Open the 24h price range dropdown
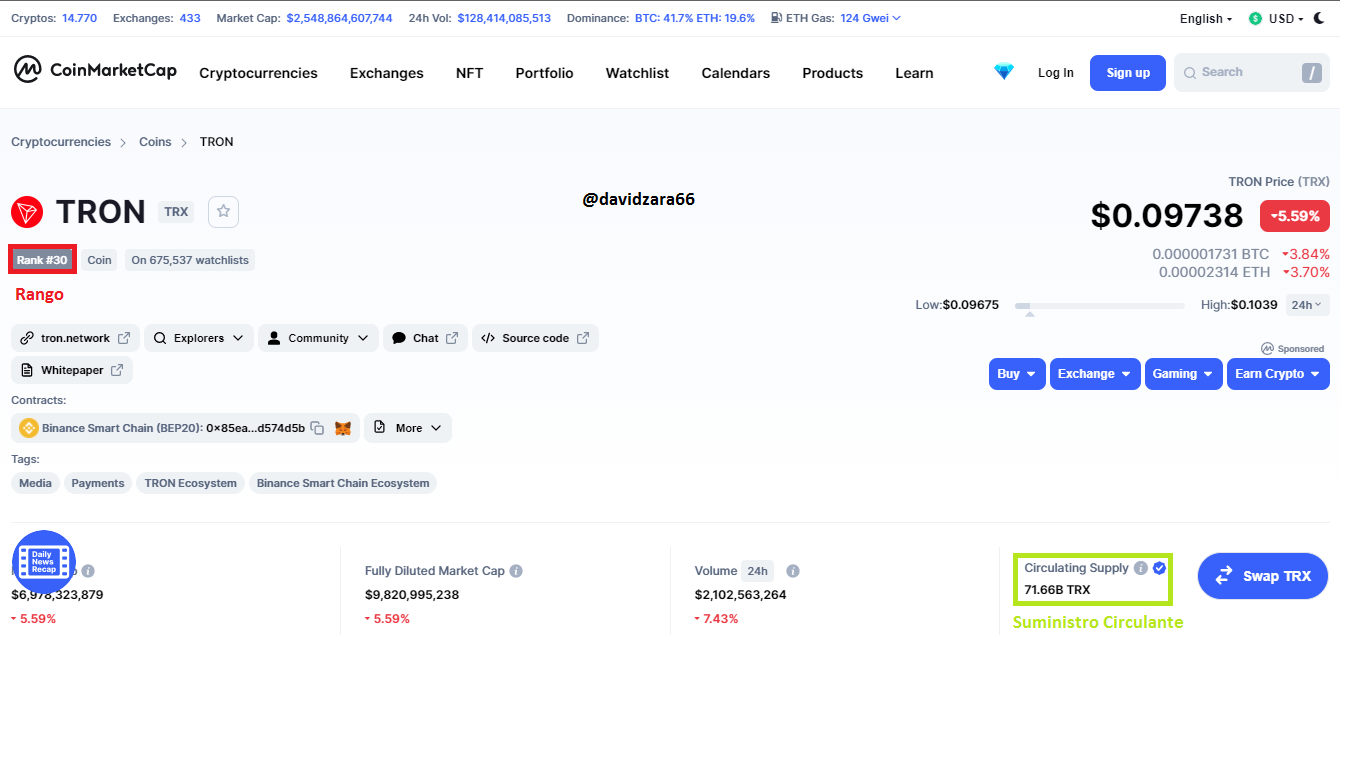 click(x=1307, y=305)
